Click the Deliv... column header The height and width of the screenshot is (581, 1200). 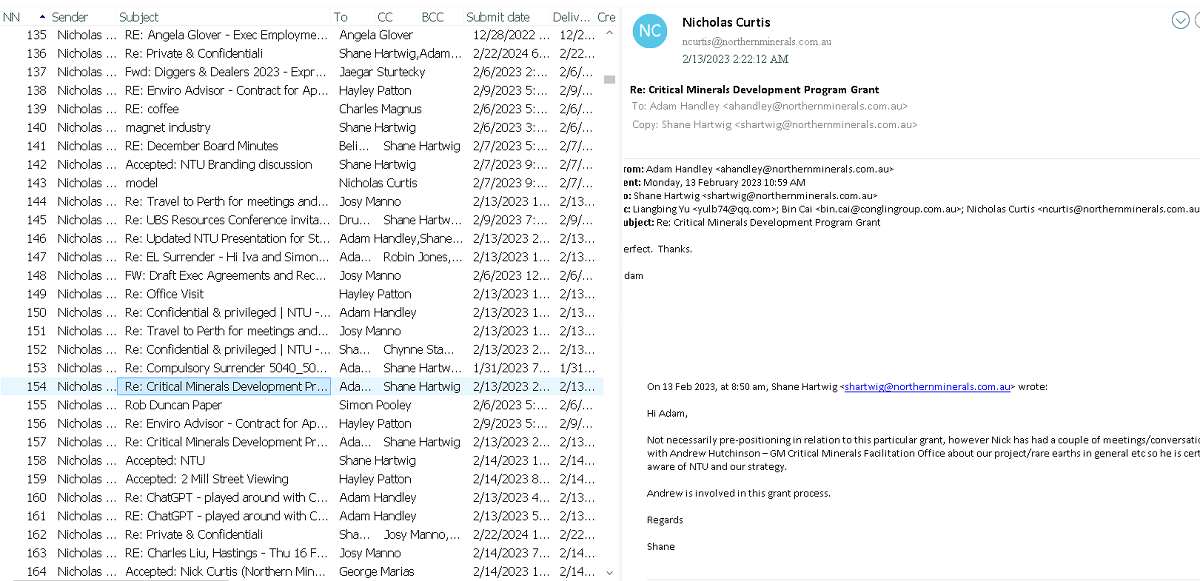coord(571,17)
